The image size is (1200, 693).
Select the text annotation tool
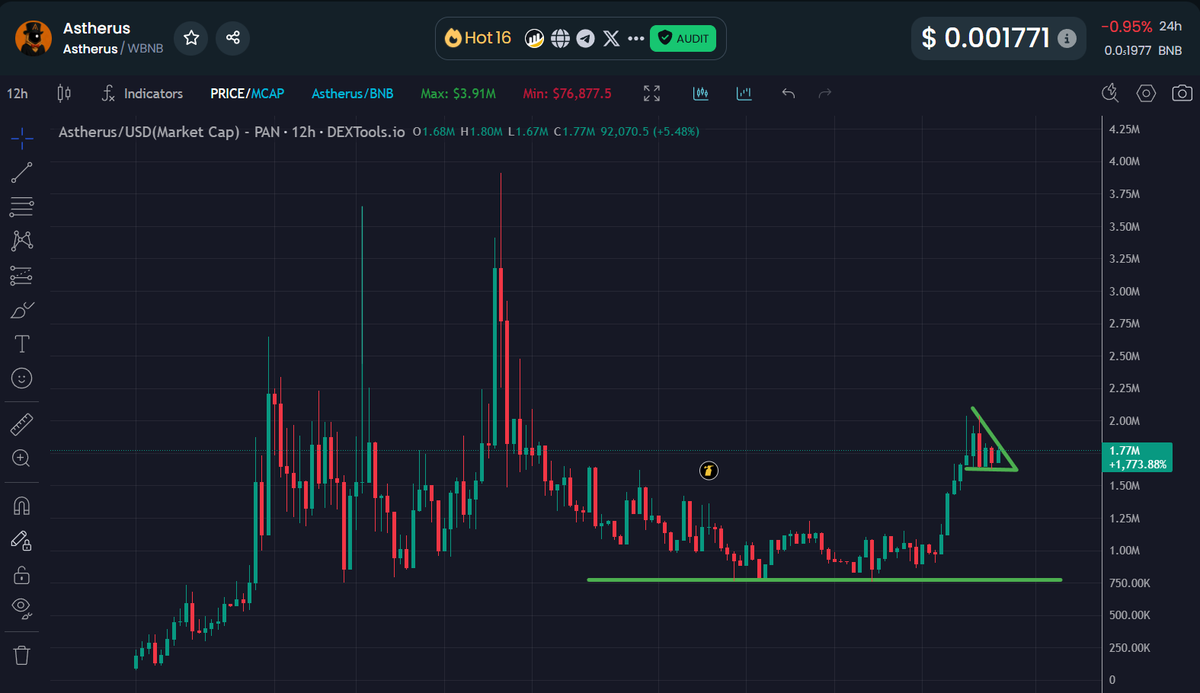coord(22,344)
